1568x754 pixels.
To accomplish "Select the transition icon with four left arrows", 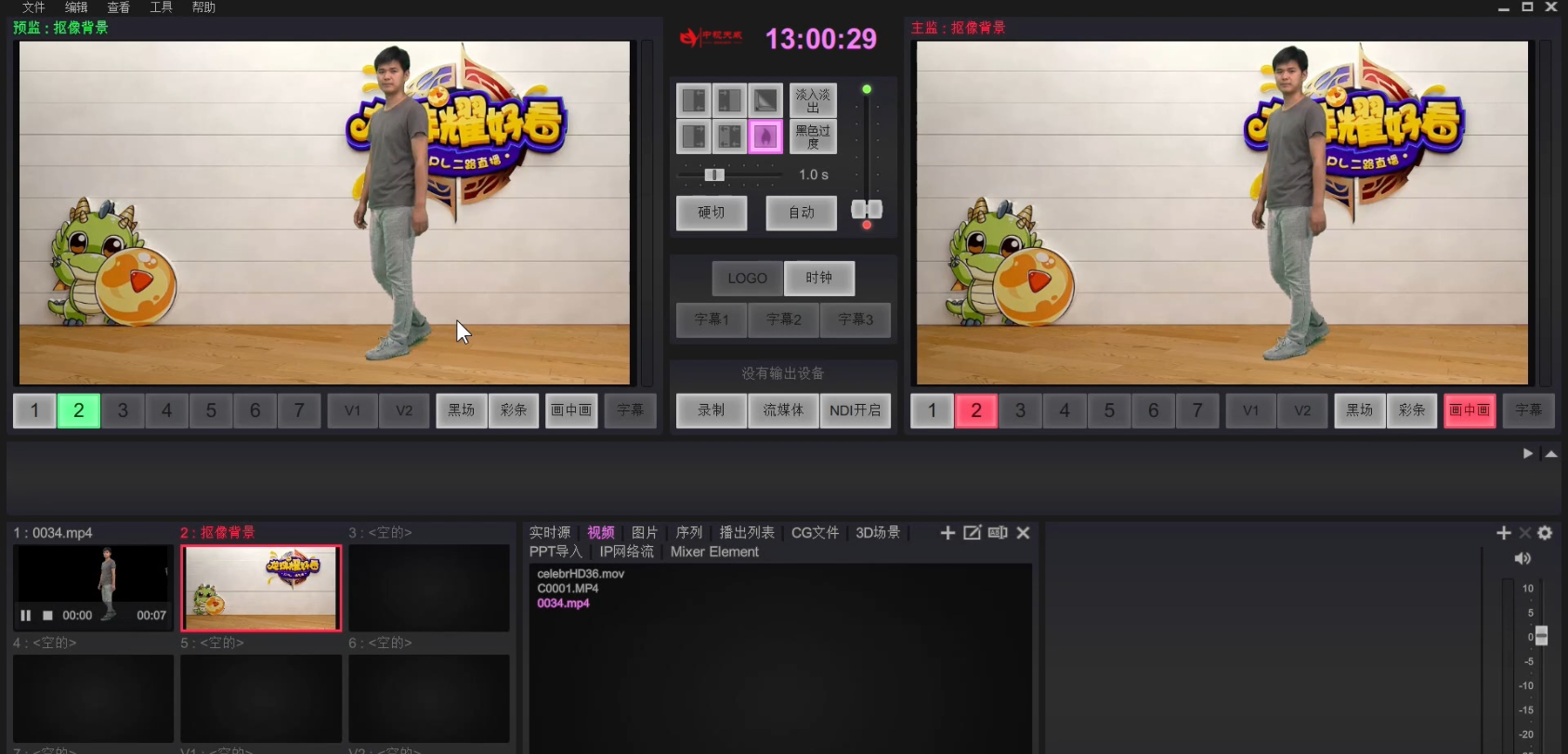I will 730,136.
